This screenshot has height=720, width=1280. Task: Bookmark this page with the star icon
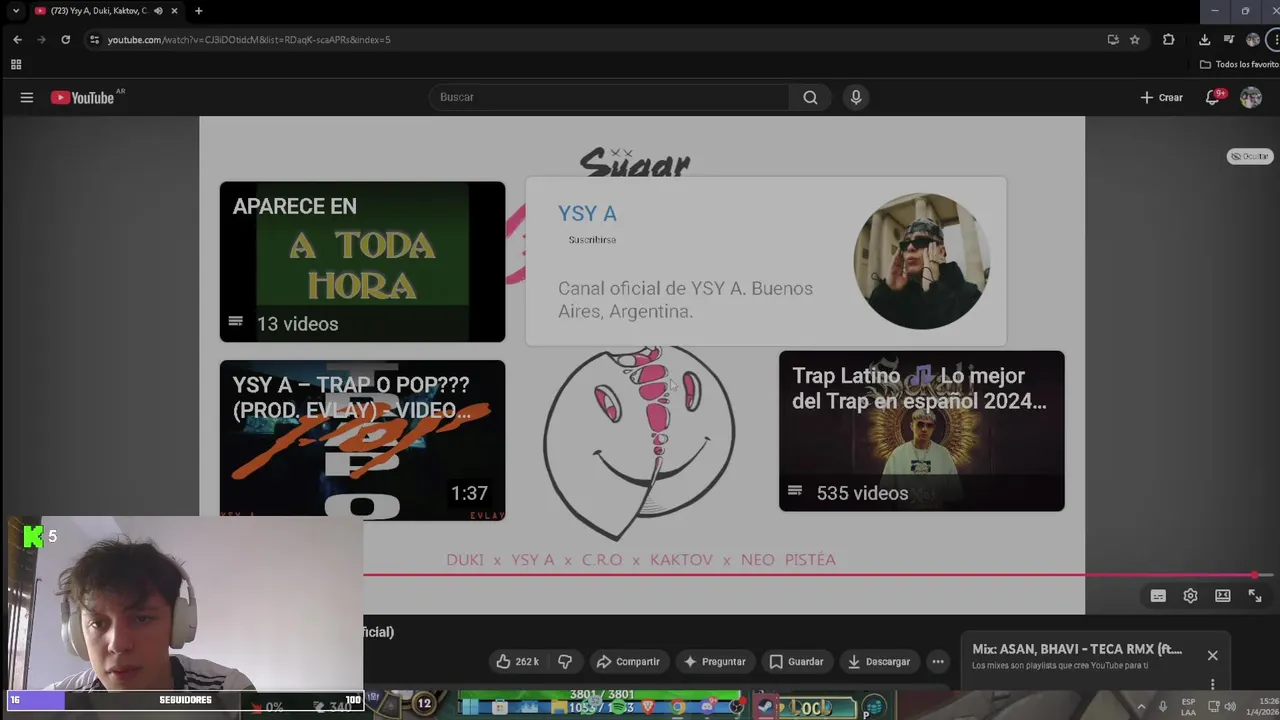point(1134,39)
